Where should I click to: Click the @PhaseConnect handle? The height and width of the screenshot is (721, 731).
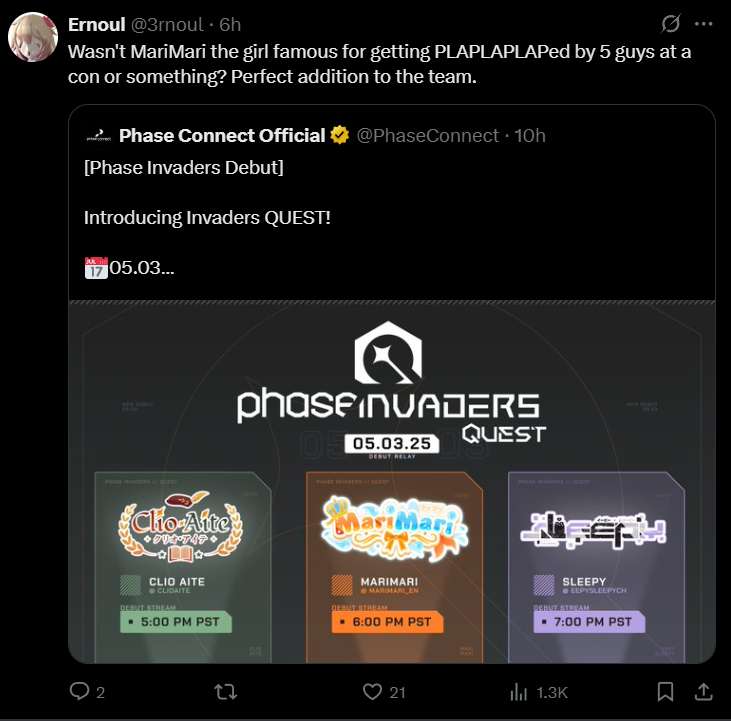[428, 136]
